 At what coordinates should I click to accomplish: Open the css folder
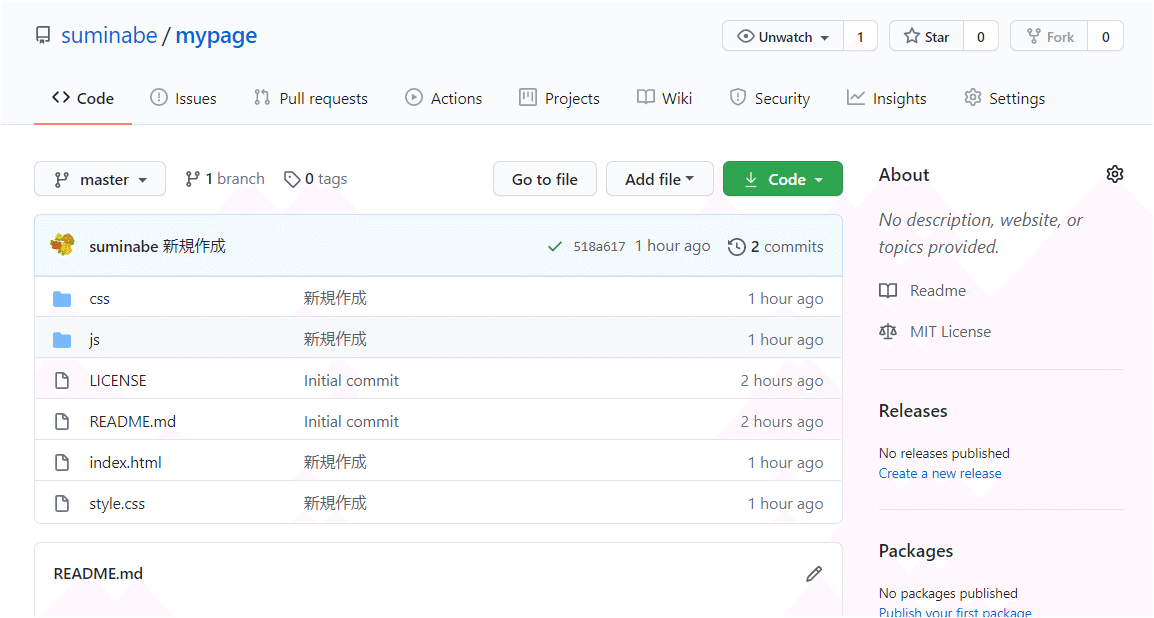[x=99, y=299]
